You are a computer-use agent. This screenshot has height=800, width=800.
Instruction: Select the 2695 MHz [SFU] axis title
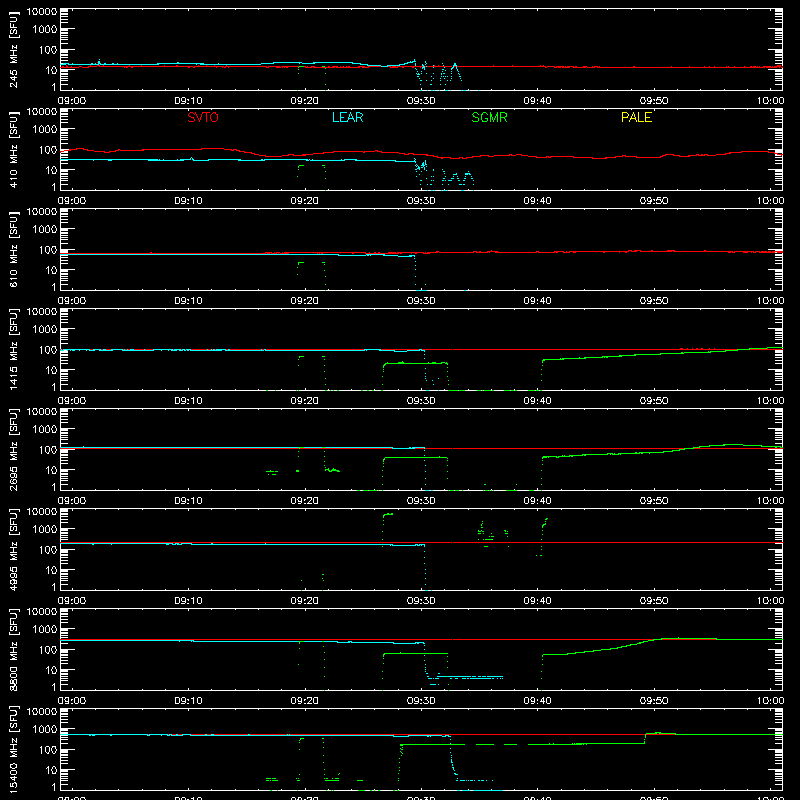tap(14, 449)
